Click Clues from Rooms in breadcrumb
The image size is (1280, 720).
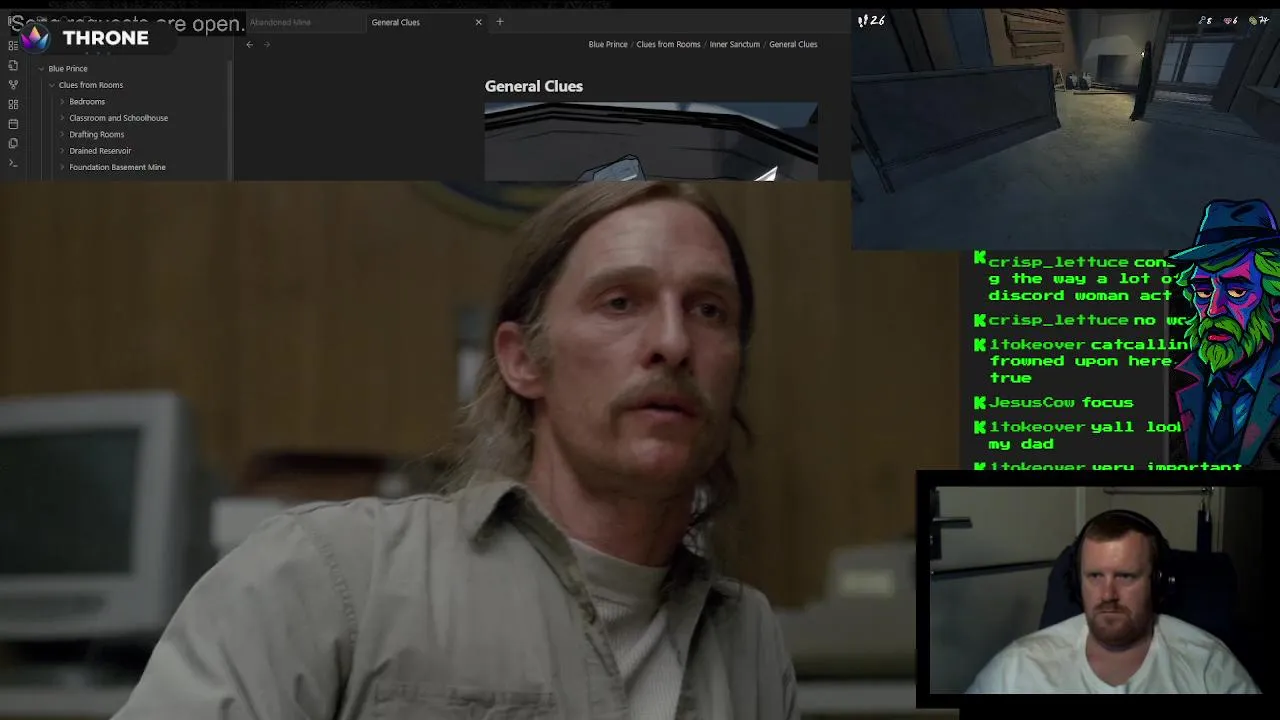pyautogui.click(x=668, y=44)
